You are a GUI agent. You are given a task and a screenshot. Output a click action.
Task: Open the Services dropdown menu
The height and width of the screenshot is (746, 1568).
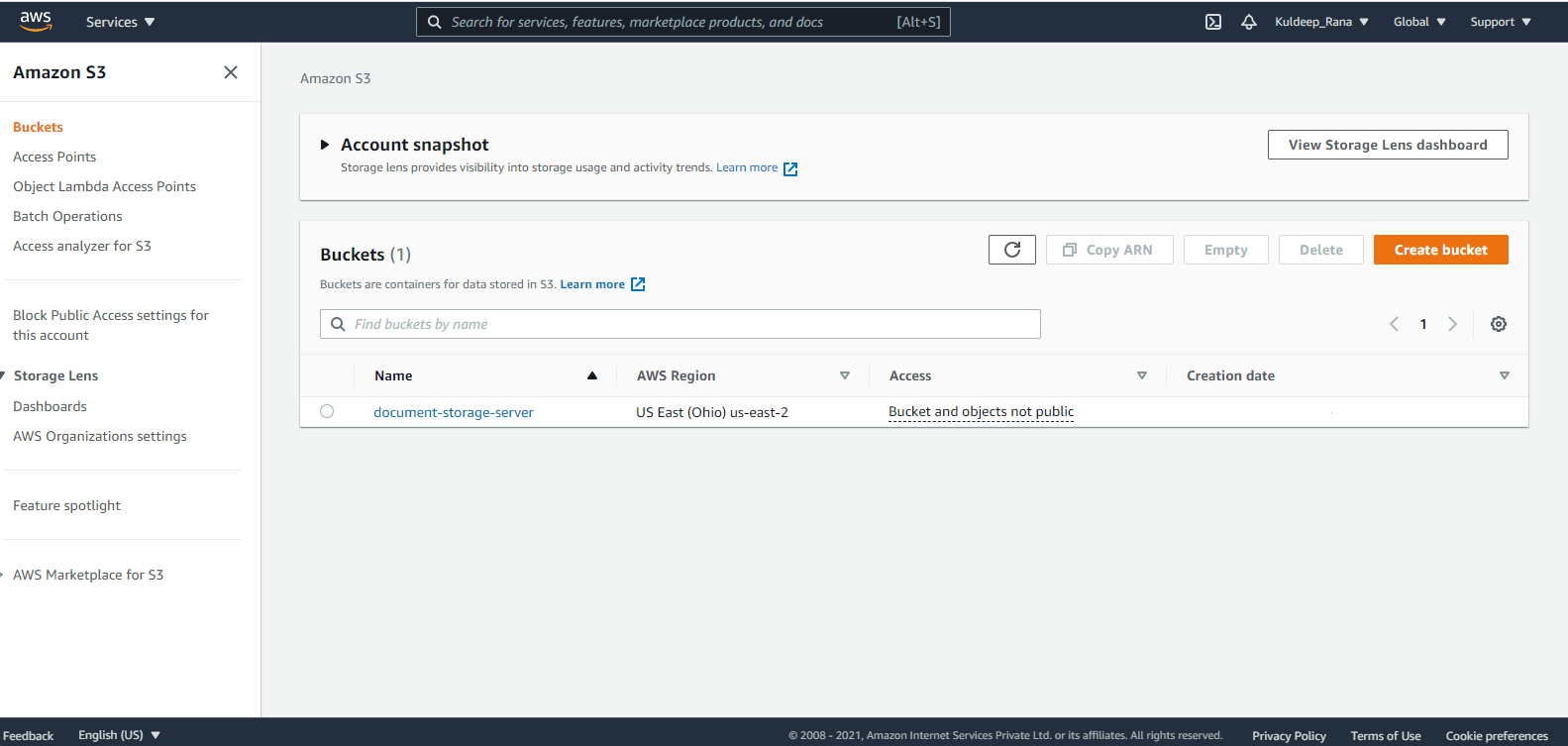point(120,22)
